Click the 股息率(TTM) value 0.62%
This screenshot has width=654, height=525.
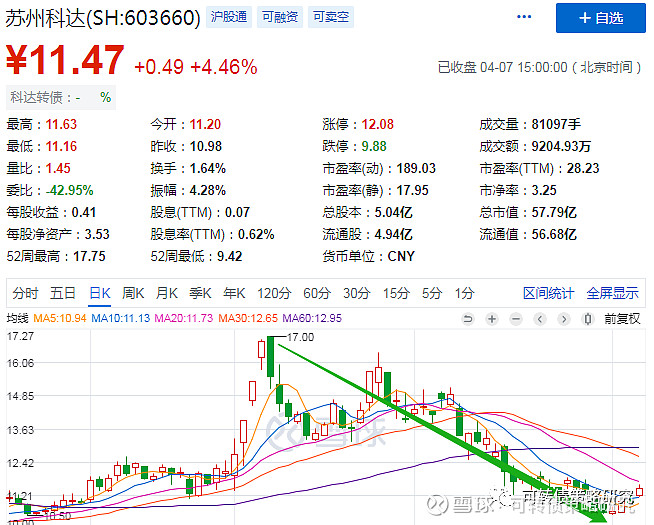pos(256,234)
